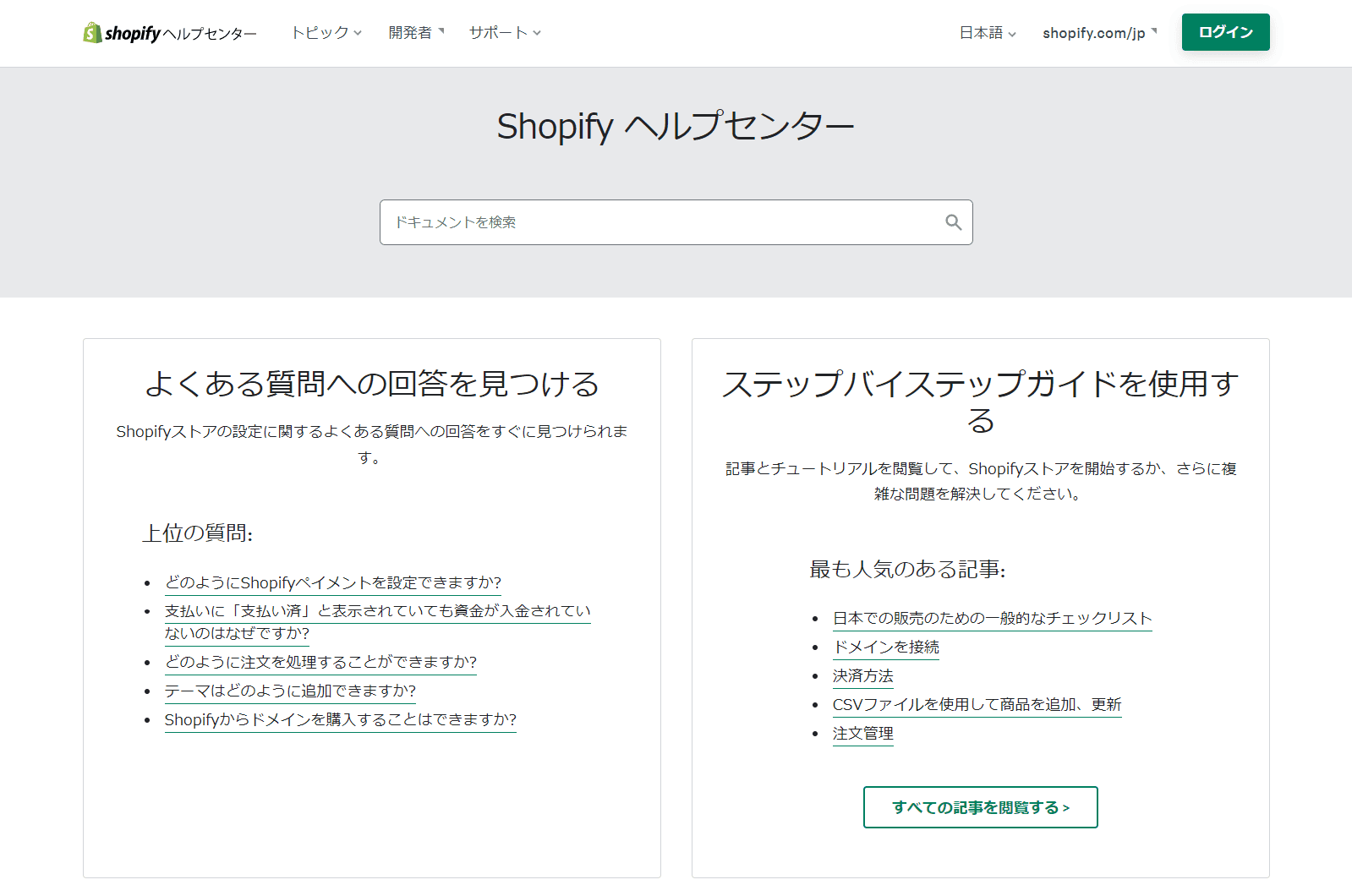
Task: Focus the ドキュメントを検索 search field
Action: [x=676, y=222]
